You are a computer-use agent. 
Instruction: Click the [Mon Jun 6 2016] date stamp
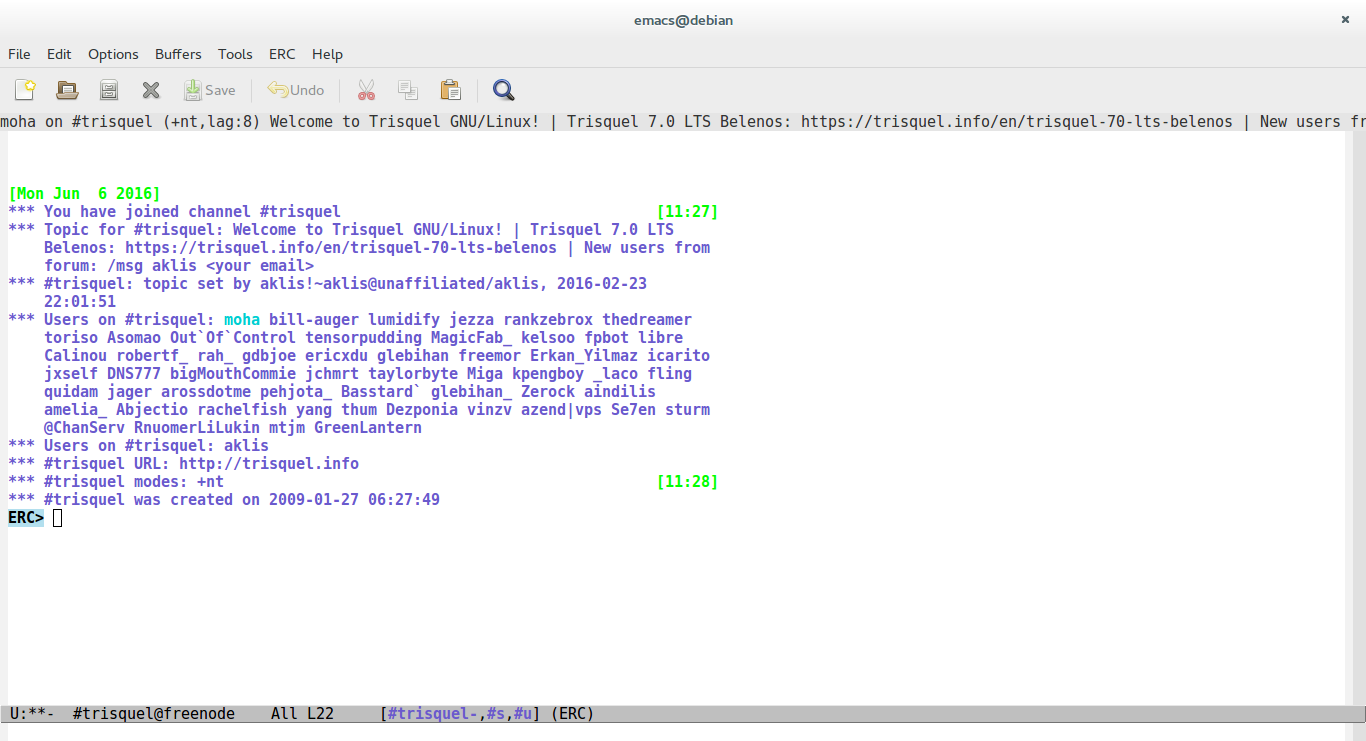84,194
